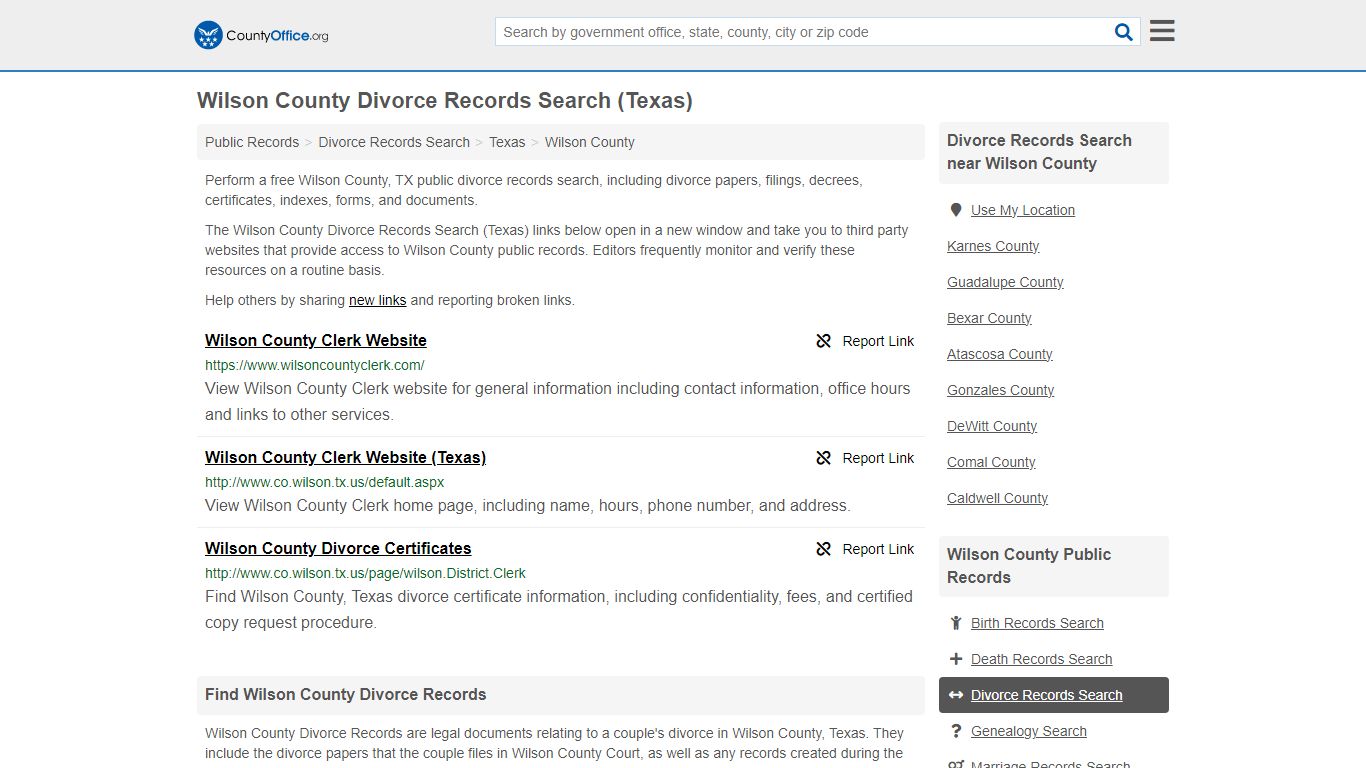Open Karnes County divorce records

[x=993, y=246]
